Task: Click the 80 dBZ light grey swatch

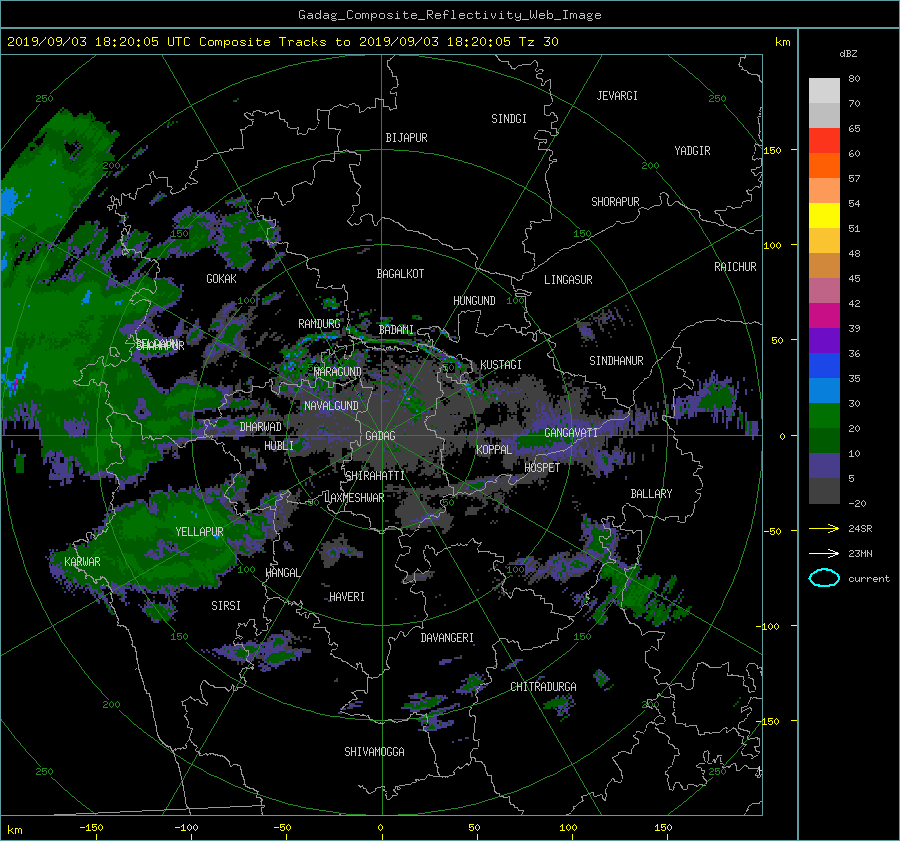Action: 824,90
